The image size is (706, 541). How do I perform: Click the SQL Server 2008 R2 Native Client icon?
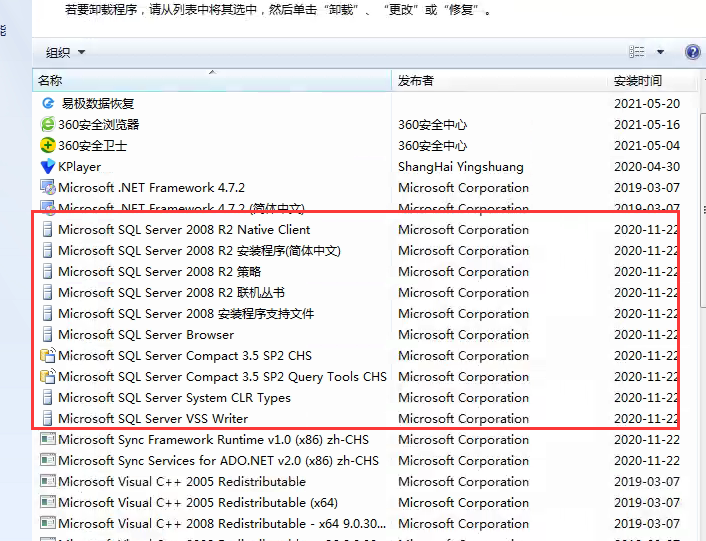point(47,230)
